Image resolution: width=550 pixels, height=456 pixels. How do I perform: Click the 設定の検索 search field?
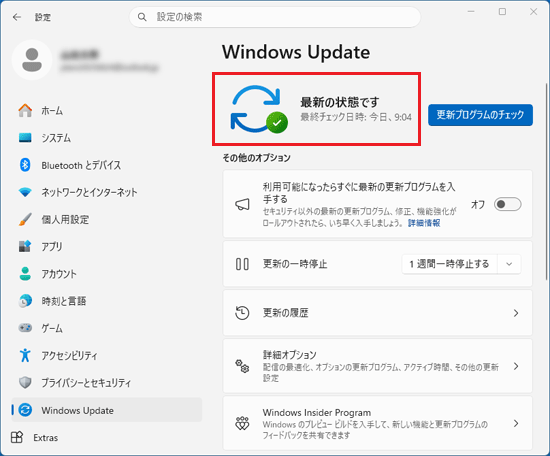(275, 17)
